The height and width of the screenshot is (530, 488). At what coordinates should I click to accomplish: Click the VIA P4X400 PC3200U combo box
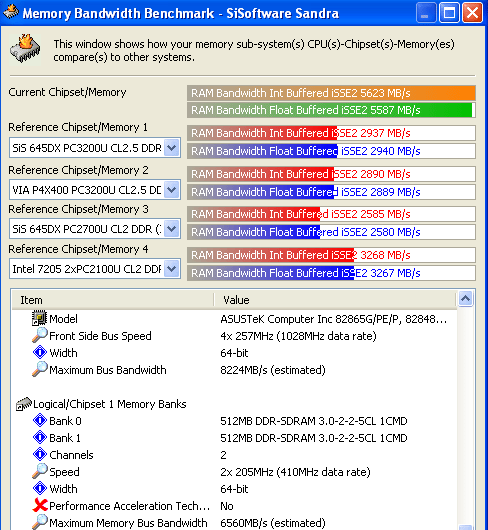pyautogui.click(x=95, y=190)
